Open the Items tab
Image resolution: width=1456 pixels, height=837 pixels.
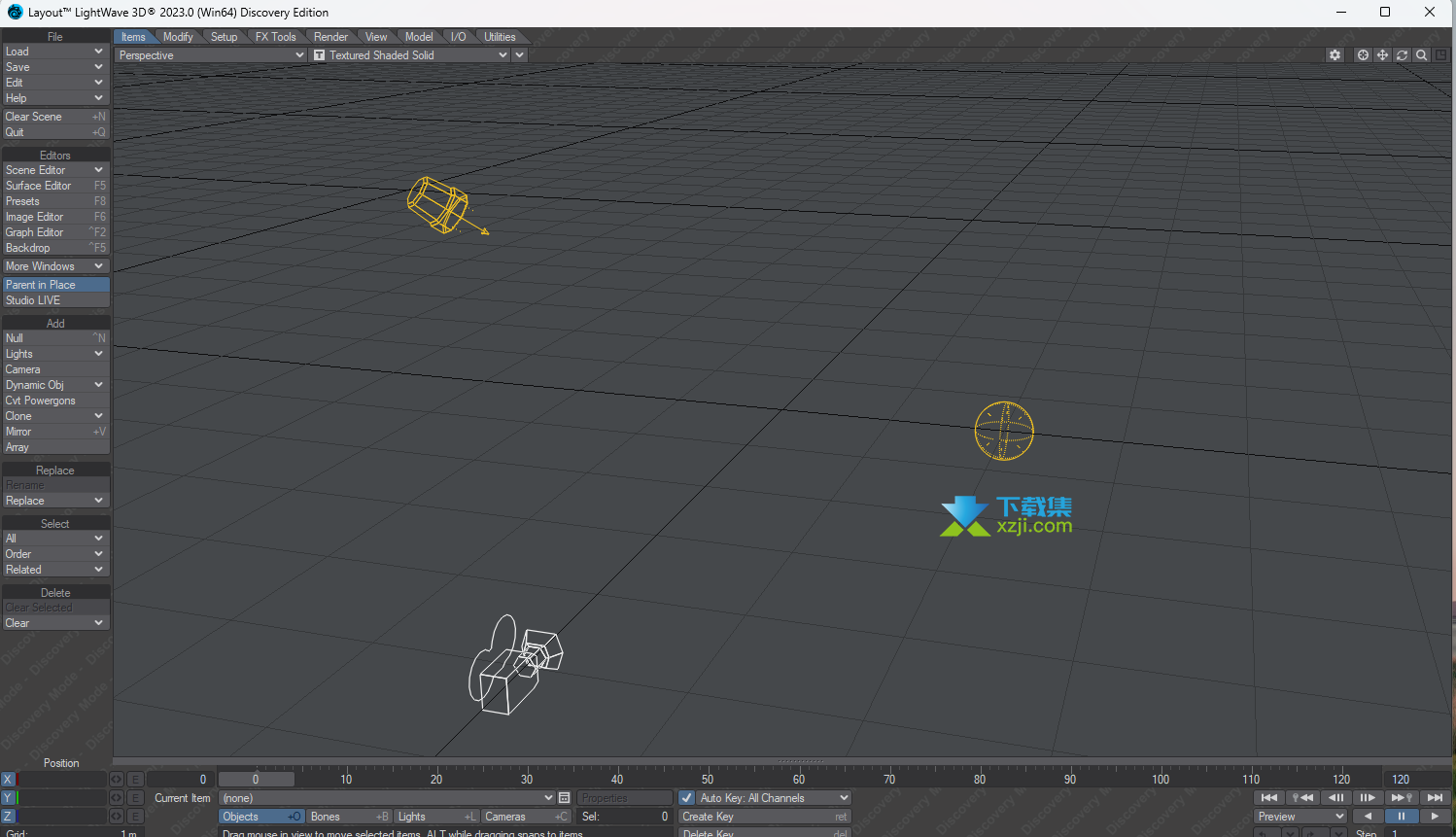click(133, 37)
